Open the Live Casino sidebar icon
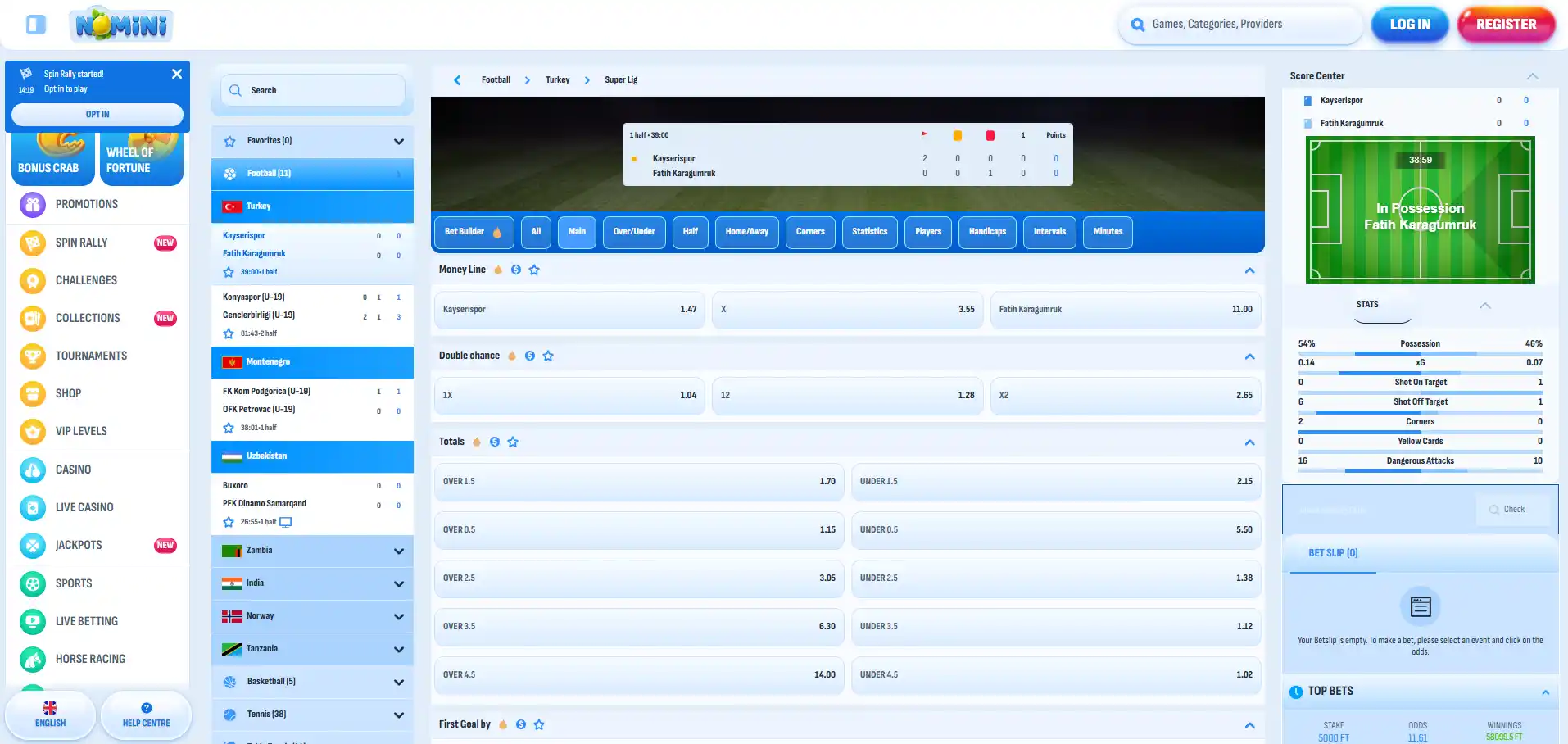 coord(33,507)
